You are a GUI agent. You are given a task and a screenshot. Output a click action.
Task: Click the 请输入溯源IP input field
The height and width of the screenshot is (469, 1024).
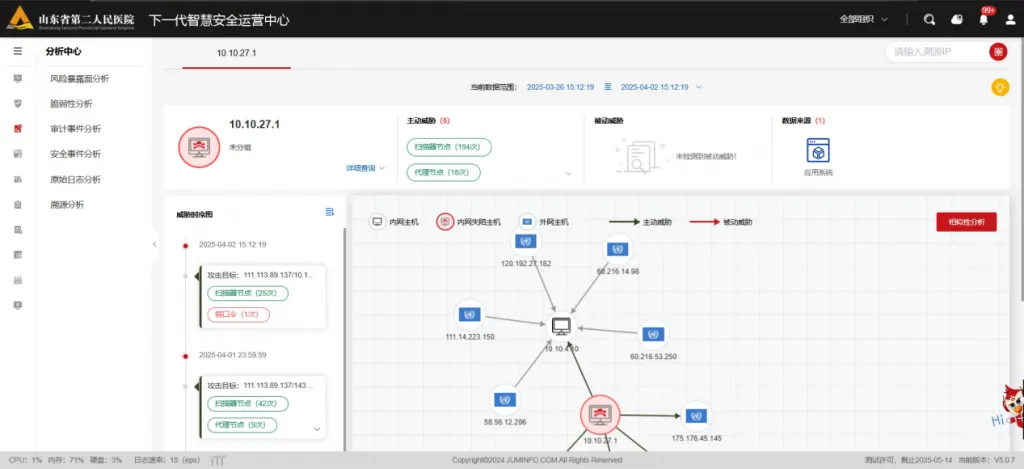pyautogui.click(x=935, y=52)
